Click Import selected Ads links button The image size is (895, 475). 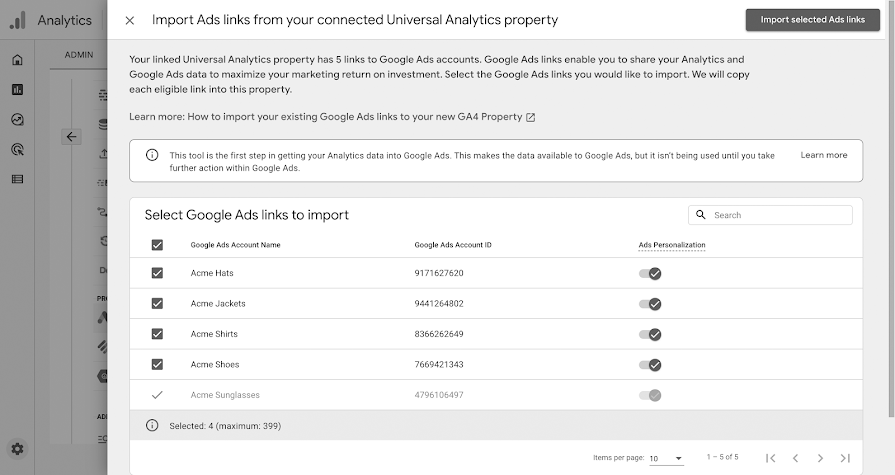813,20
